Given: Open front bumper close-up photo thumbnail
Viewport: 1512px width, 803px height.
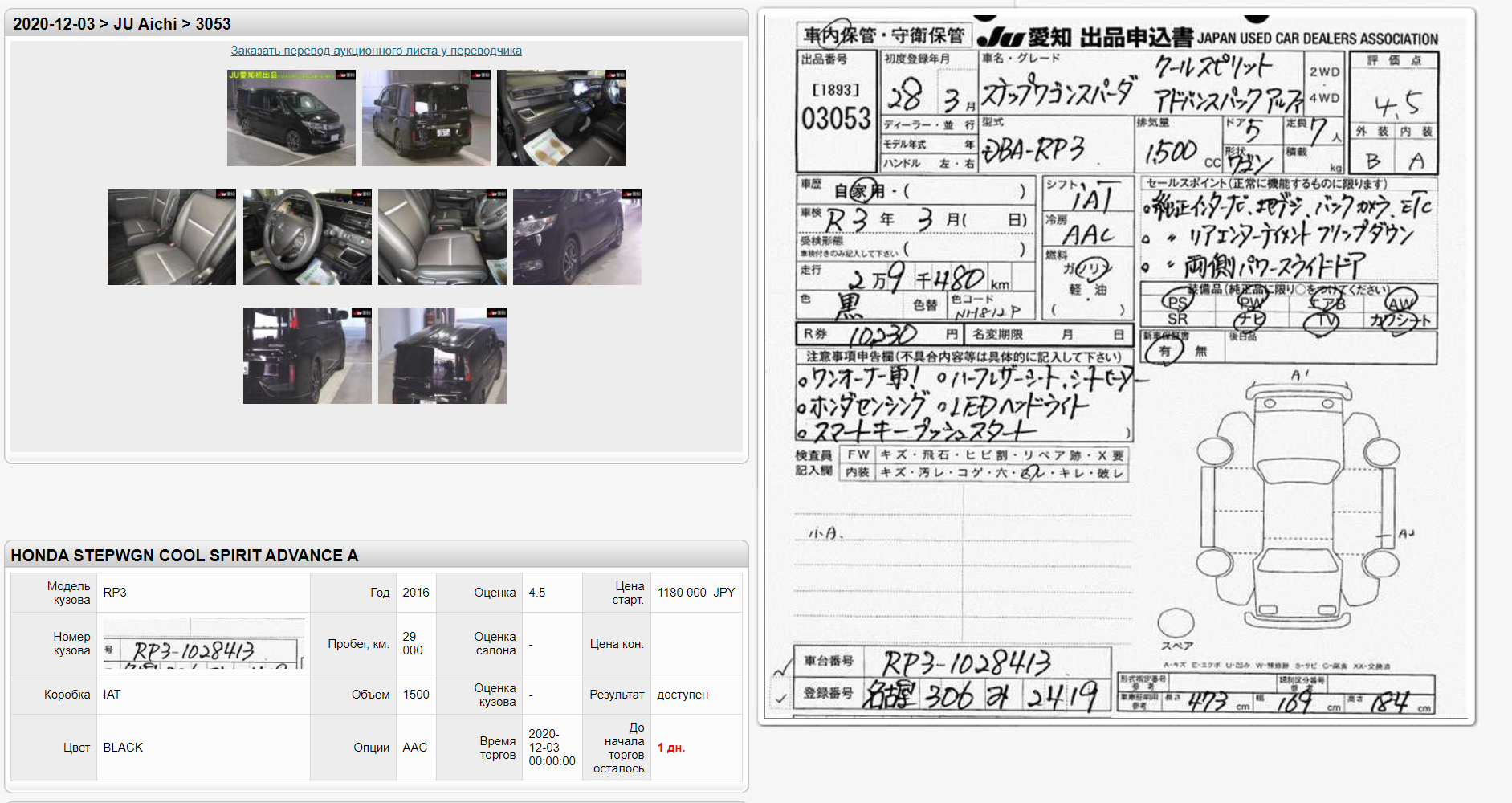Looking at the screenshot, I should point(577,237).
